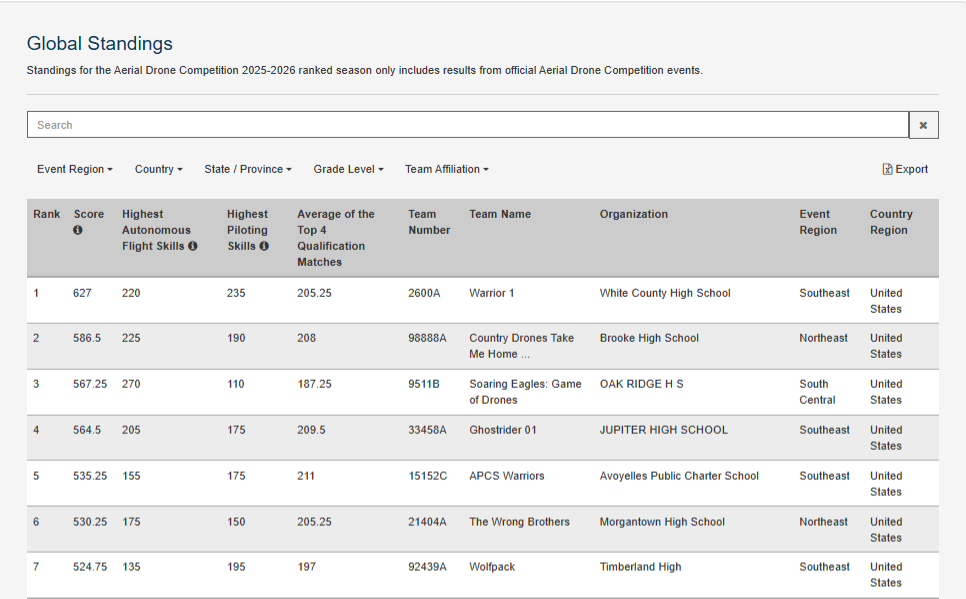Expand the State / Province filter

[248, 169]
